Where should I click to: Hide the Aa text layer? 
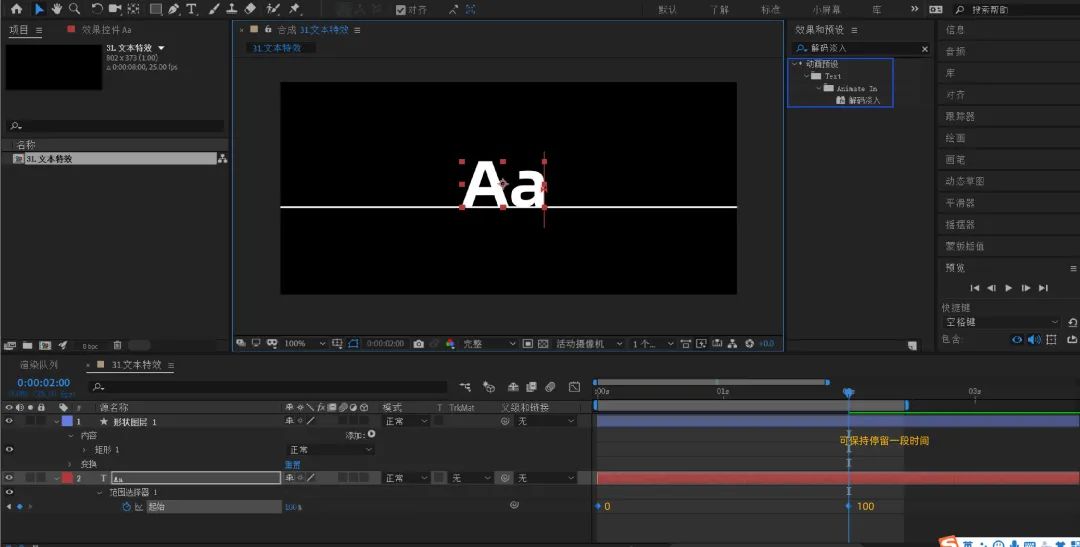(x=9, y=477)
